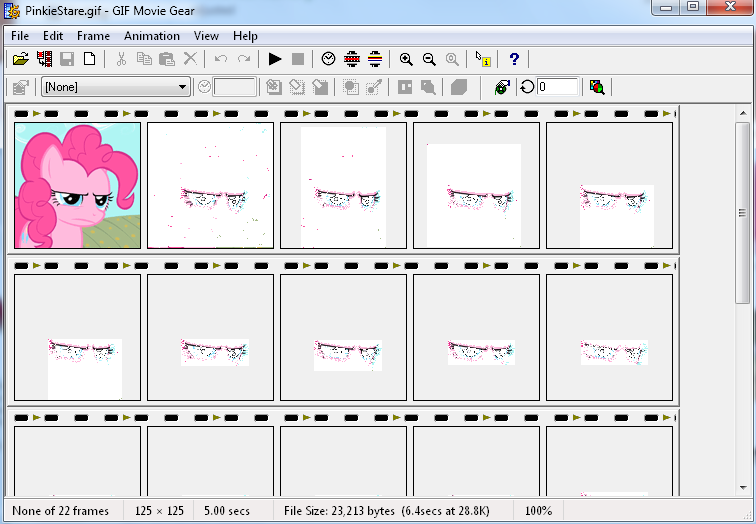Click the grayed actual-size magnifier icon
Image resolution: width=756 pixels, height=524 pixels.
point(452,59)
